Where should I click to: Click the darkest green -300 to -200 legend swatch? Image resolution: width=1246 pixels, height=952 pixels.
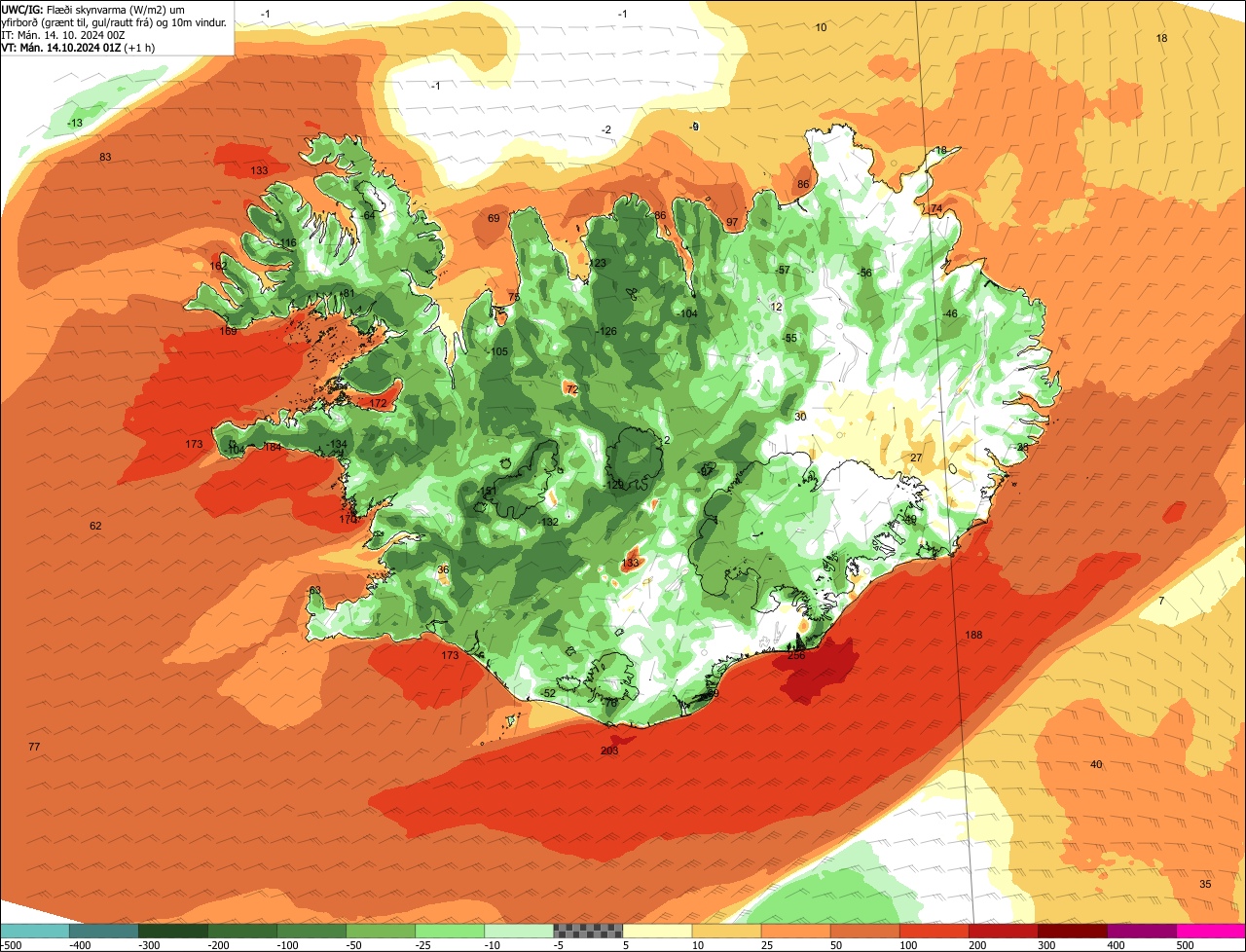tap(172, 931)
